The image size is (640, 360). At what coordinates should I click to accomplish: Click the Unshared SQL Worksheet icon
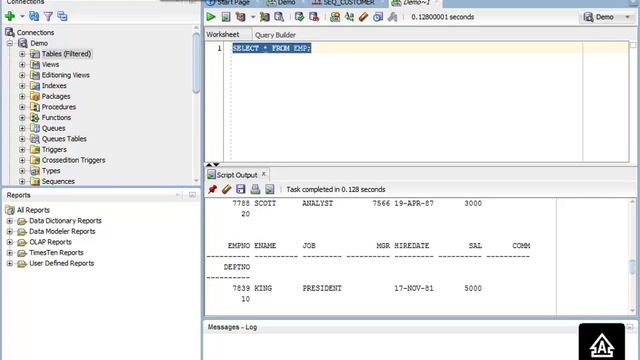[335, 17]
